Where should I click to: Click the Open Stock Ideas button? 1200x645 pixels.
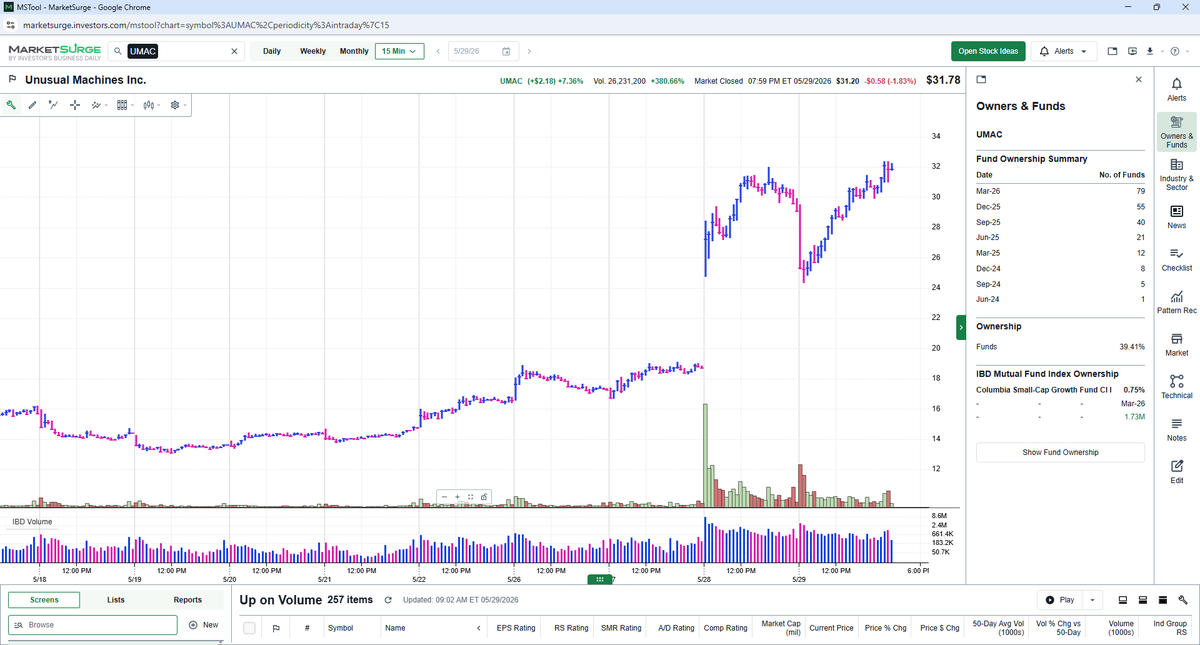point(988,51)
